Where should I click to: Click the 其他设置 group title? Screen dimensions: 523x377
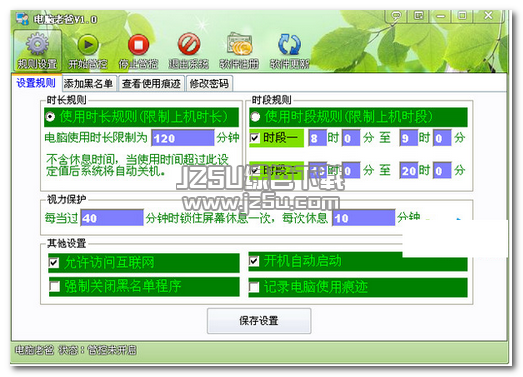pos(66,243)
